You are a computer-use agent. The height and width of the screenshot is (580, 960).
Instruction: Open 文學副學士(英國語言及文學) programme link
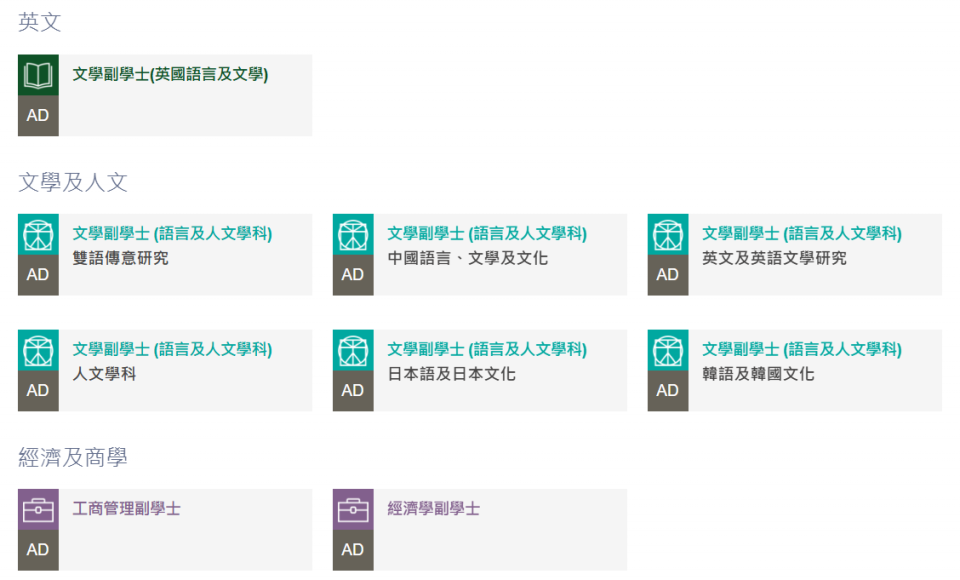tap(170, 74)
